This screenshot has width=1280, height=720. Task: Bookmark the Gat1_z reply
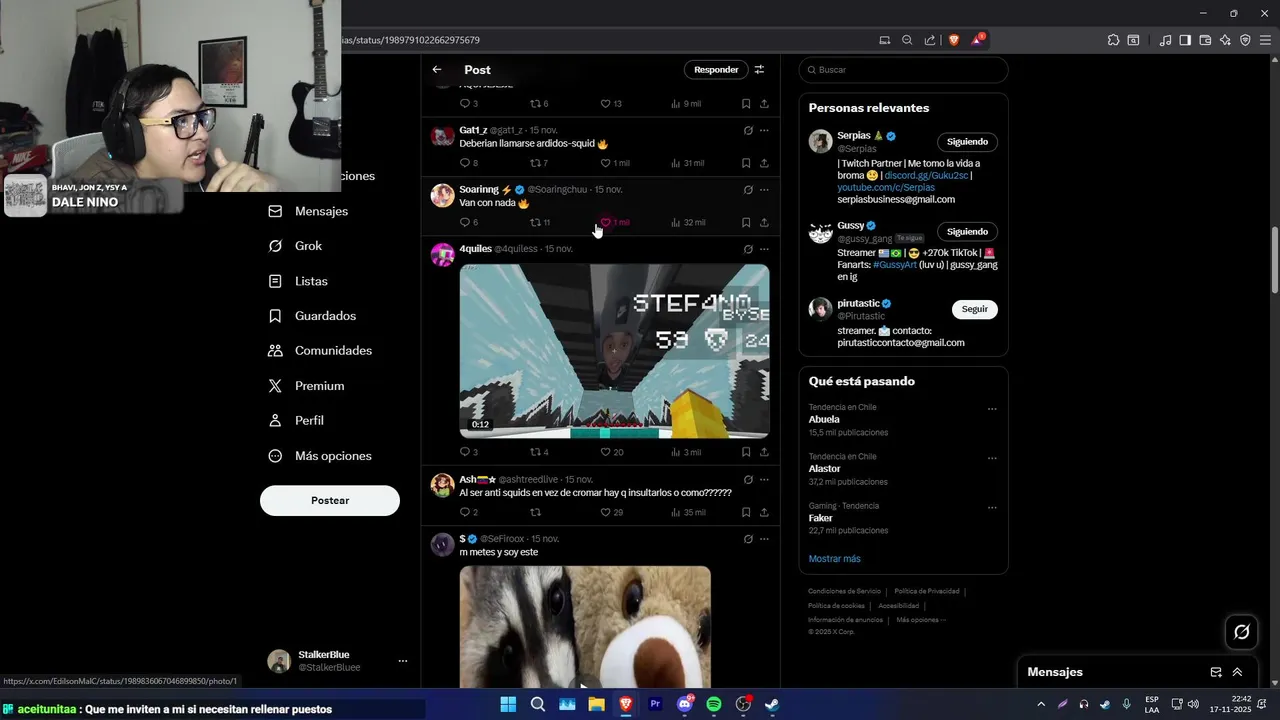coord(746,163)
